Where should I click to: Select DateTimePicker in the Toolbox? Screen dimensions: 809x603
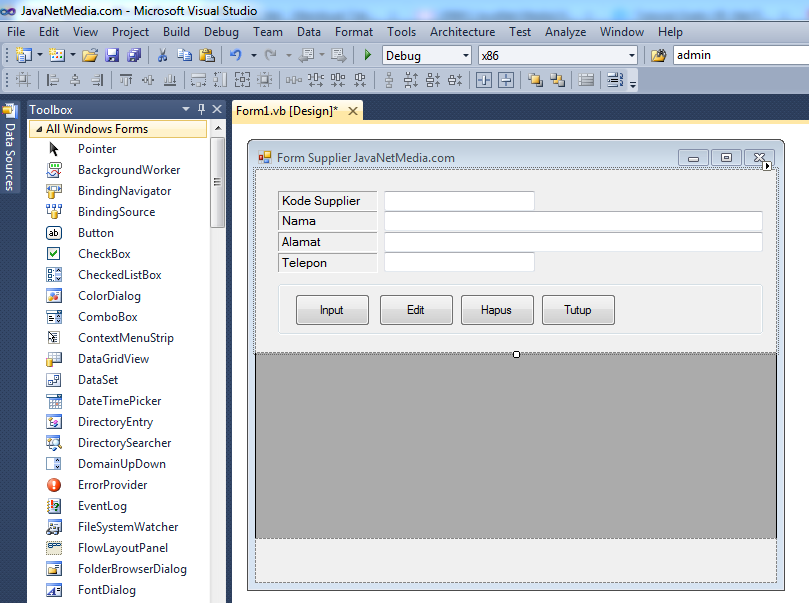click(119, 401)
